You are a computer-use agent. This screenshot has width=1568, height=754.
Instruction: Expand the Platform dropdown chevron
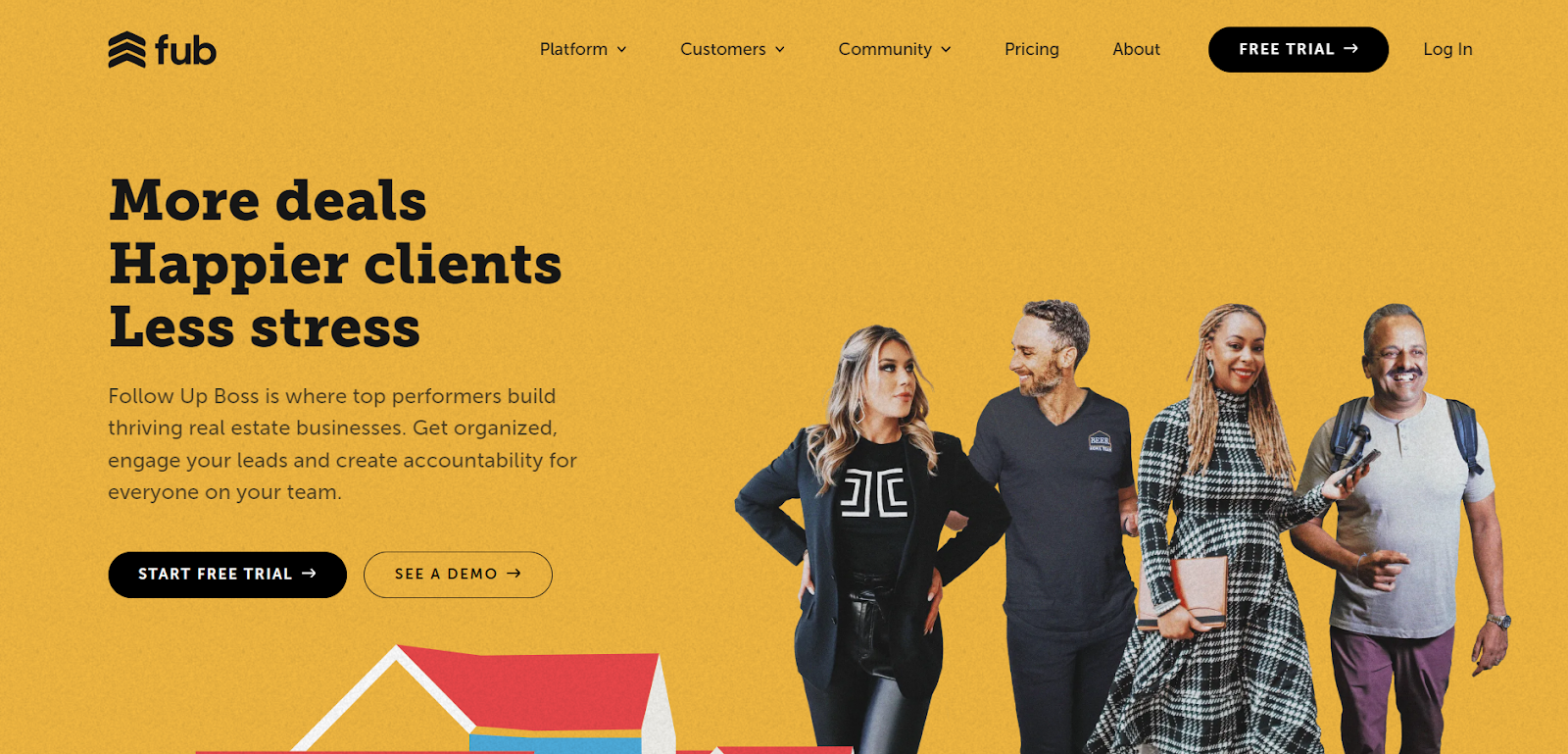coord(621,50)
